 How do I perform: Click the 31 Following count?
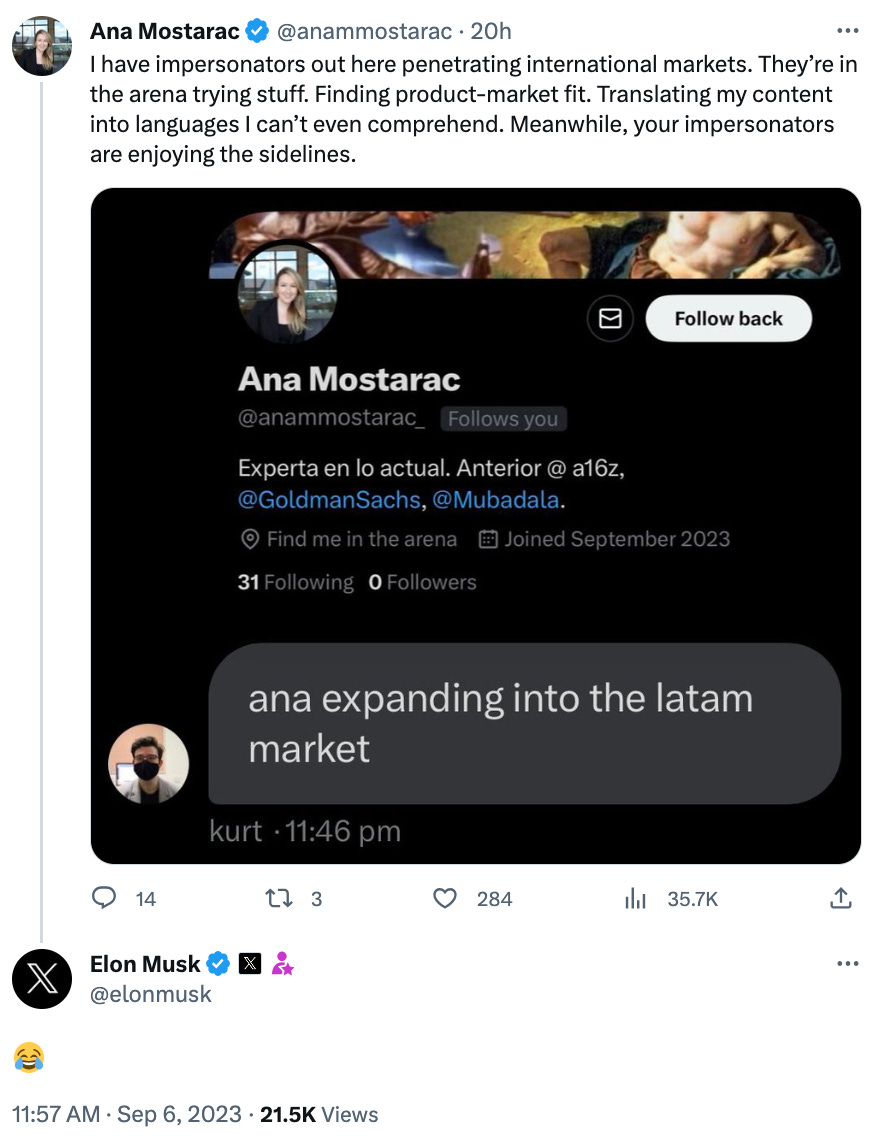(x=295, y=582)
